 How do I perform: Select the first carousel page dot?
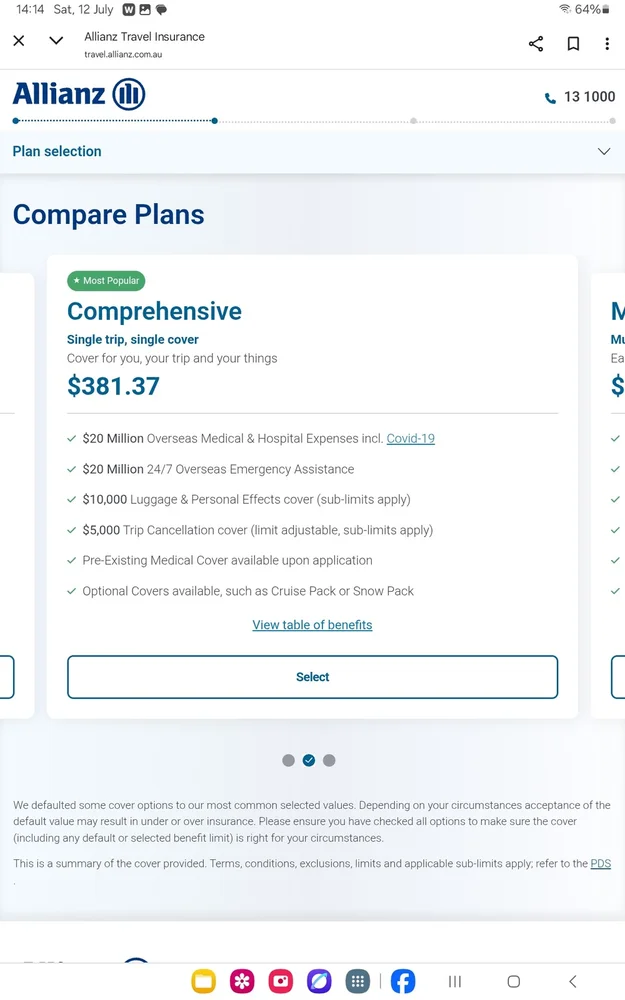pyautogui.click(x=288, y=760)
